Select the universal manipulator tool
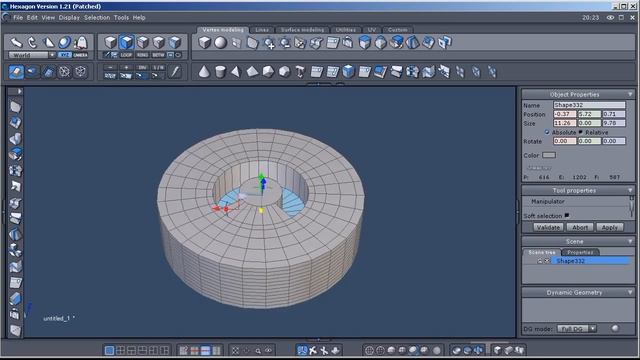The width and height of the screenshot is (640, 360). (64, 42)
